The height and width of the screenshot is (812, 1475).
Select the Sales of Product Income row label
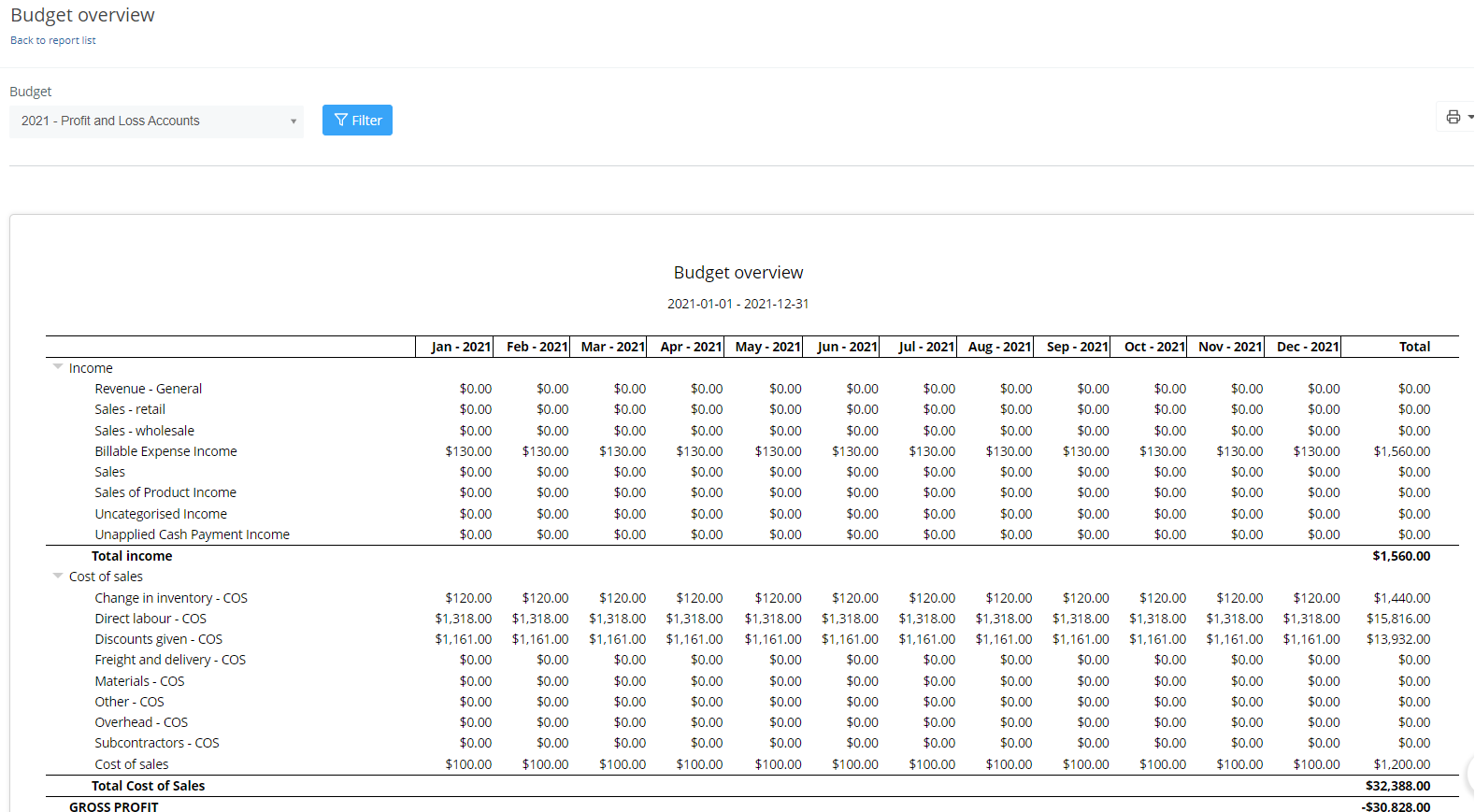coord(165,492)
